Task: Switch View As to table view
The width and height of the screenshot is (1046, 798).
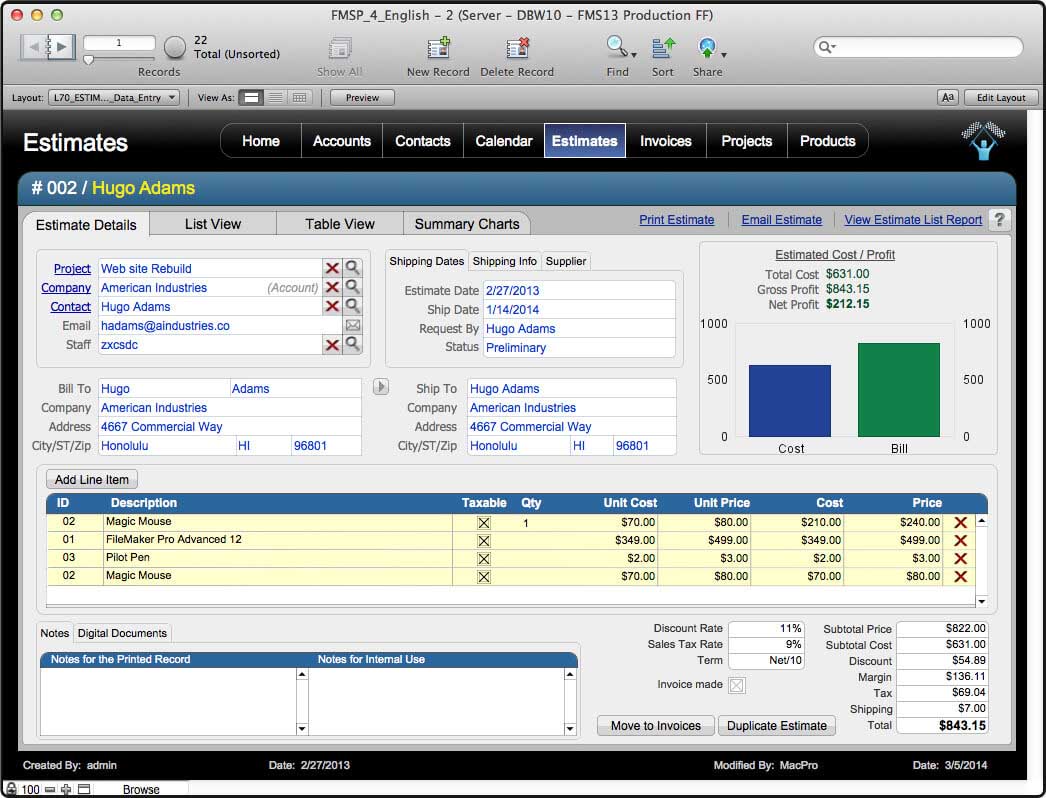Action: pos(300,97)
